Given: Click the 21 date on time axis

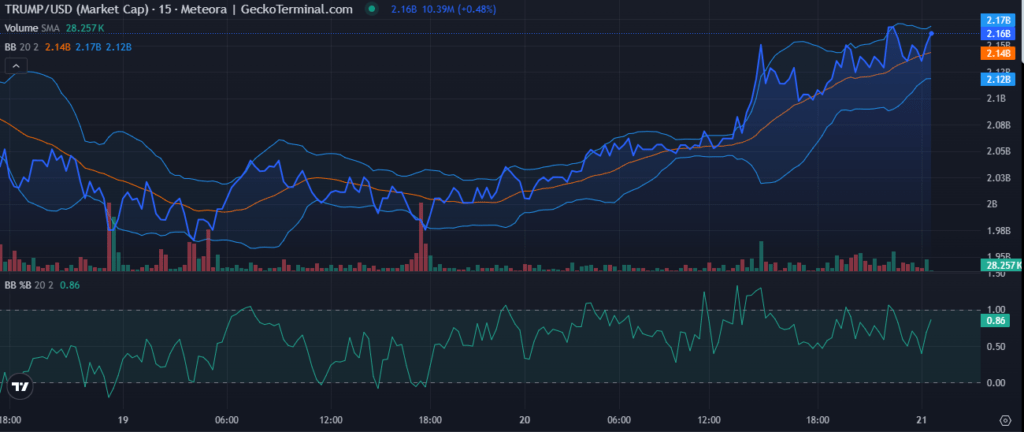Looking at the screenshot, I should tap(921, 419).
